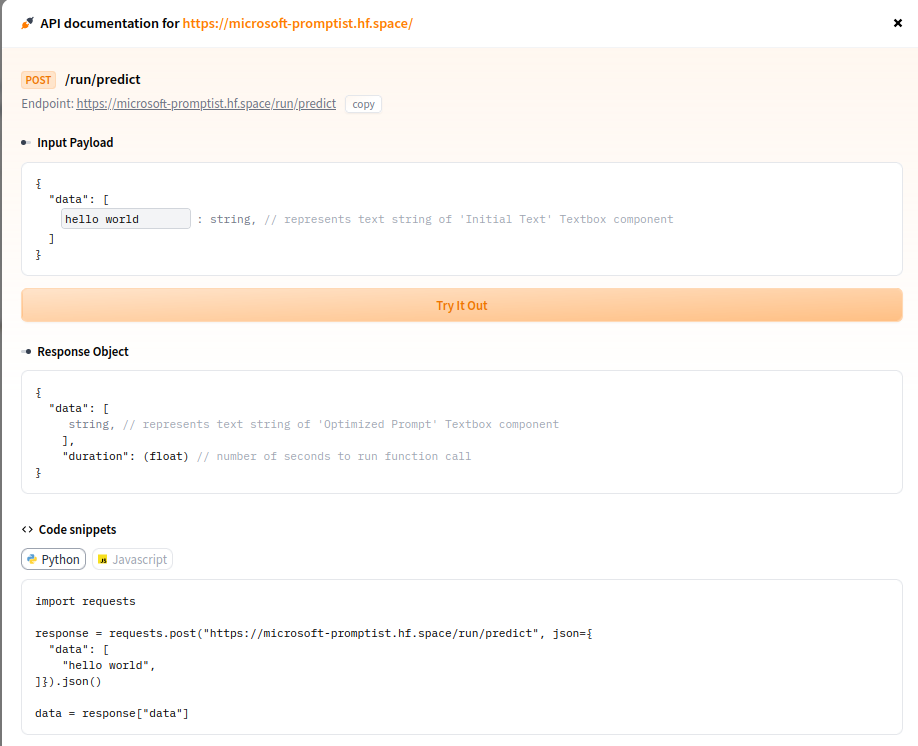Close the API documentation panel
The image size is (918, 746).
click(x=897, y=23)
